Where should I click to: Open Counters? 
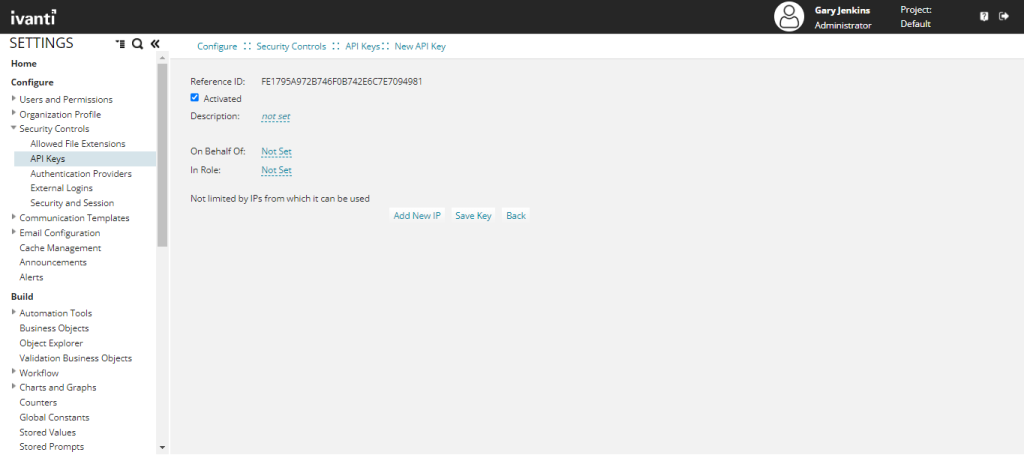tap(38, 402)
